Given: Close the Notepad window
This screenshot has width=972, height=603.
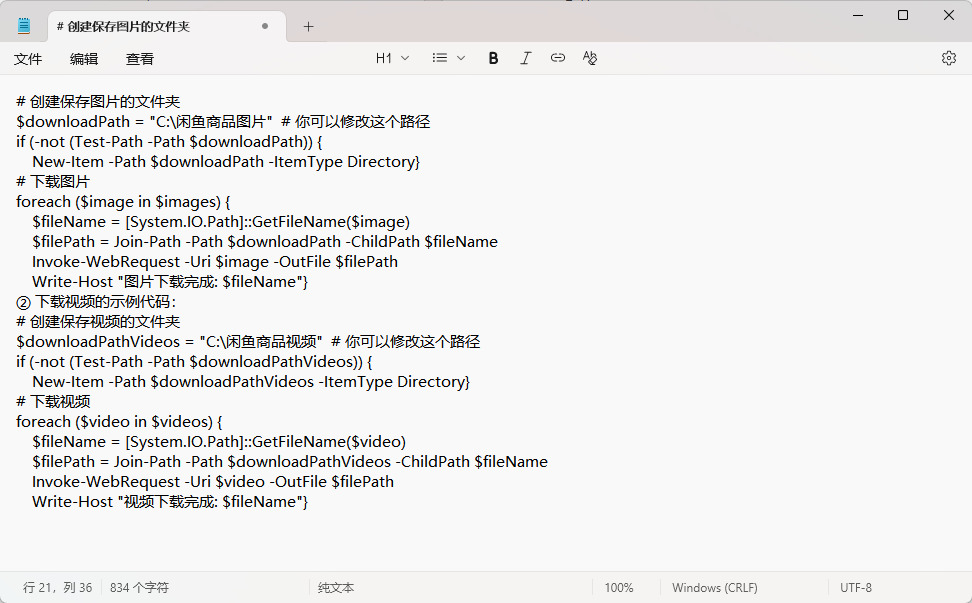Looking at the screenshot, I should click(949, 15).
